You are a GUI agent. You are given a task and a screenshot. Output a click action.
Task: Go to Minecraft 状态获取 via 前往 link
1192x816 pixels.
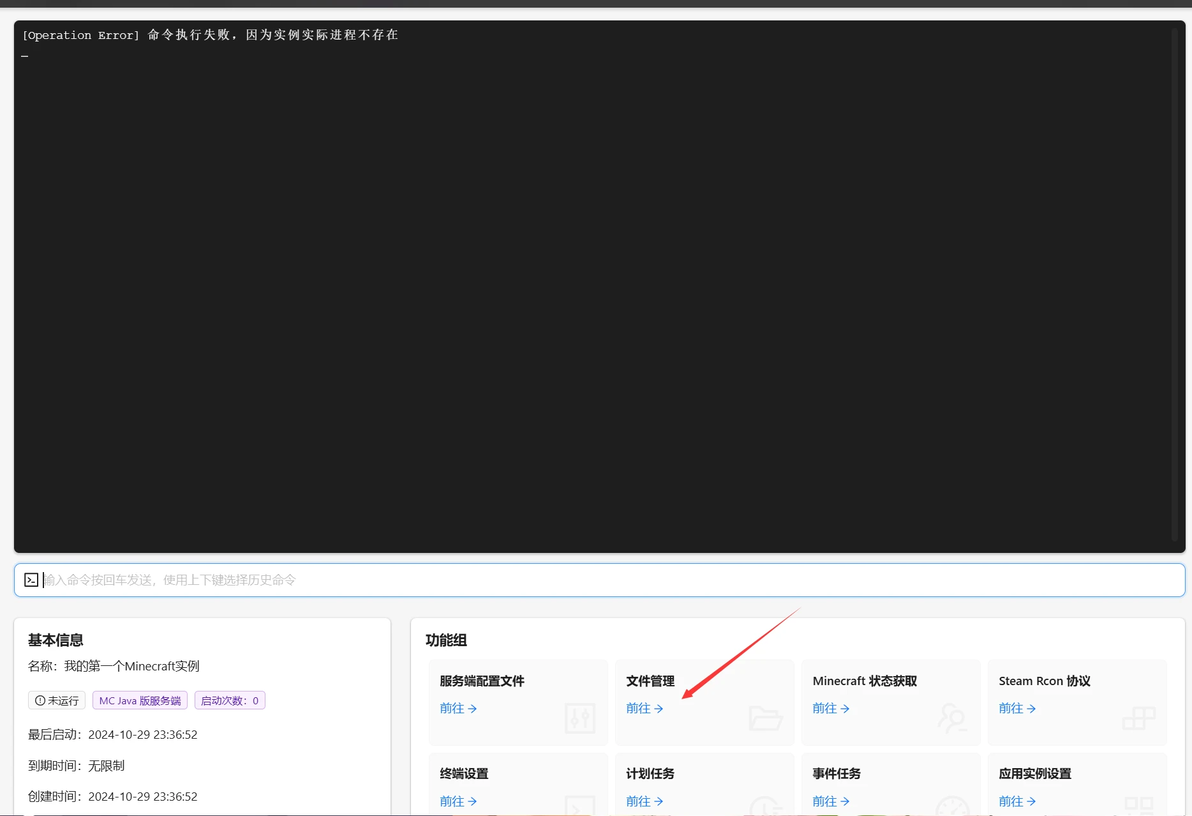point(831,708)
